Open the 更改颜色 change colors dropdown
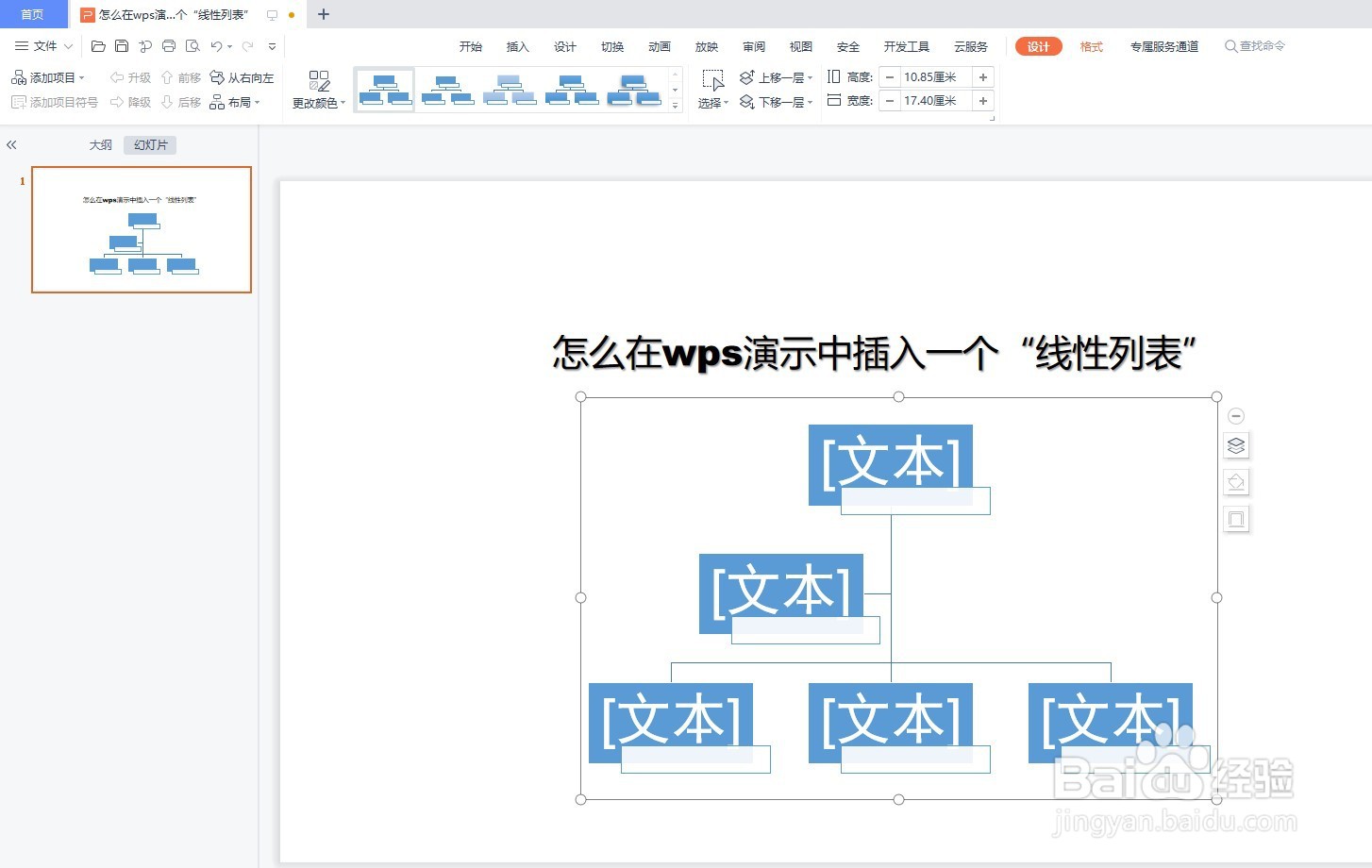 (x=319, y=91)
